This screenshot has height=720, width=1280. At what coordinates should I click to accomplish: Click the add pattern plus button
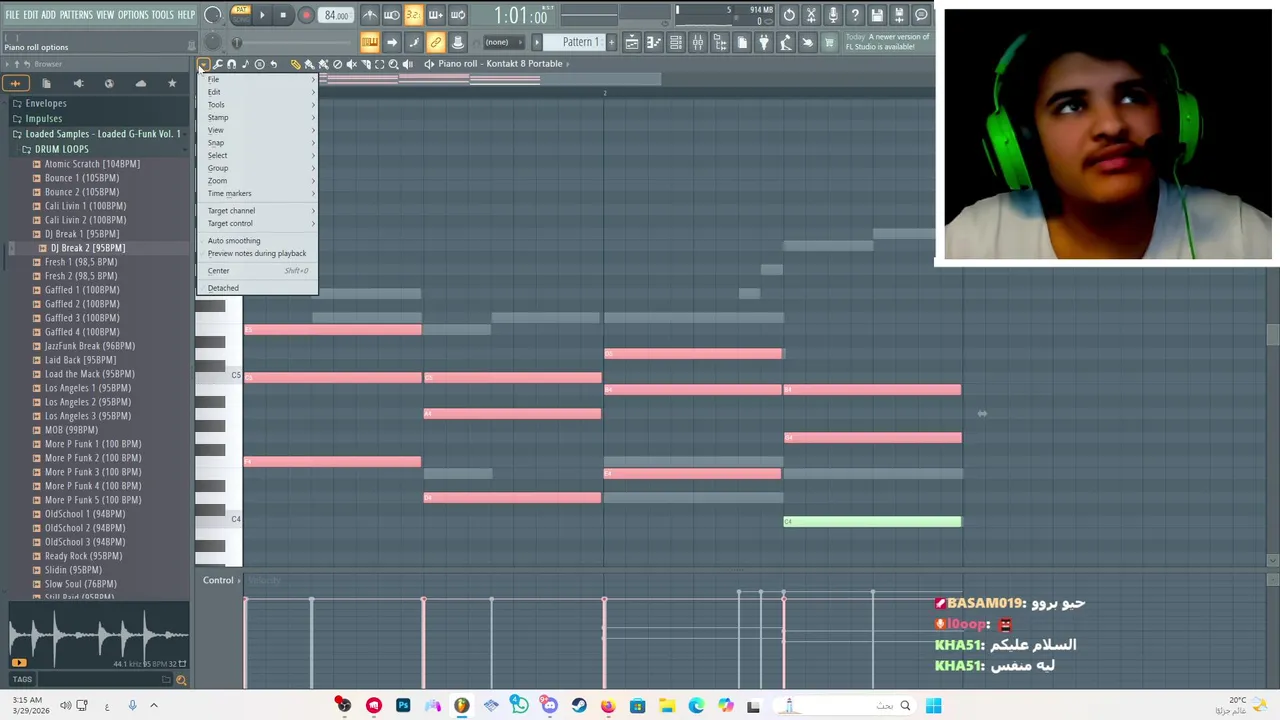(611, 42)
